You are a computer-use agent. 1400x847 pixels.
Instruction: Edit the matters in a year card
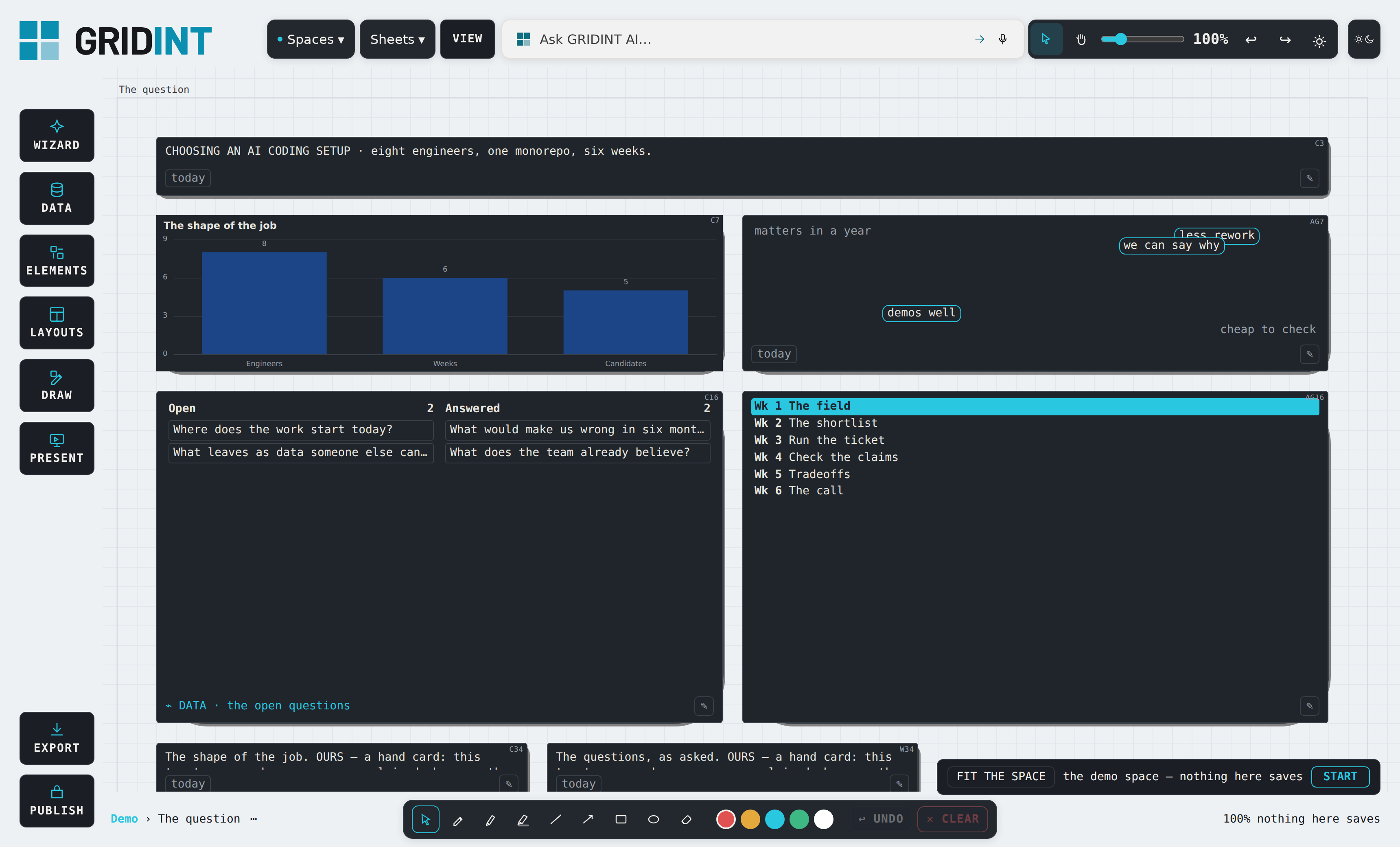coord(1309,354)
